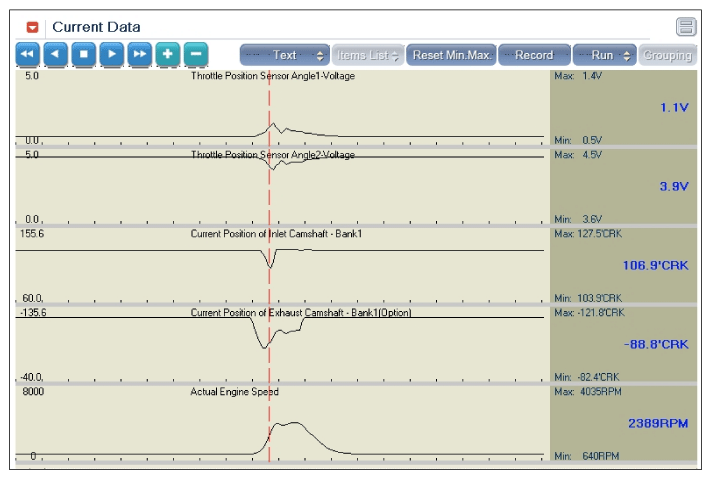Click the 2389RPM current value

(x=658, y=423)
